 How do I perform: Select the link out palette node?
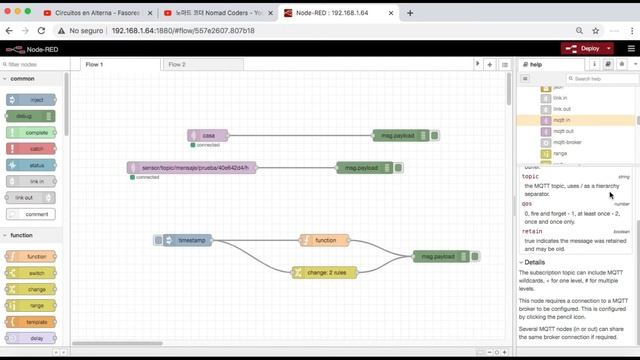31,198
